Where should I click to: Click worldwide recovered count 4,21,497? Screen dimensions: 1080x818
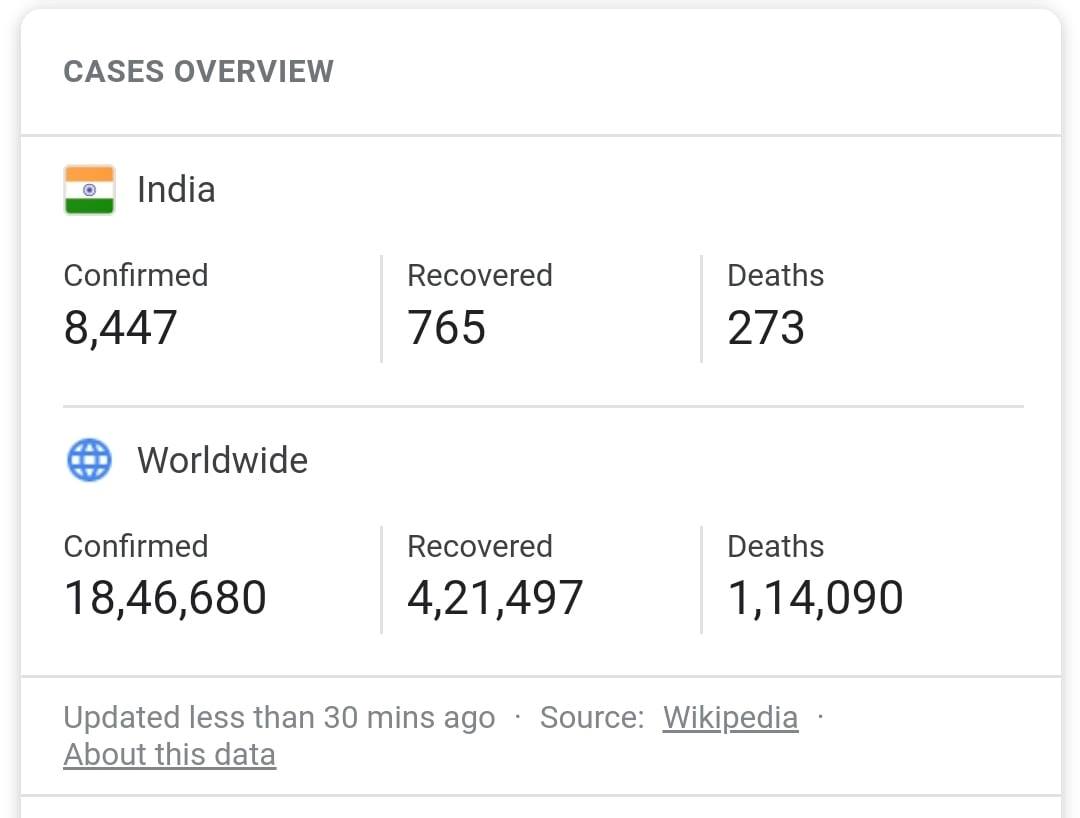click(x=495, y=598)
